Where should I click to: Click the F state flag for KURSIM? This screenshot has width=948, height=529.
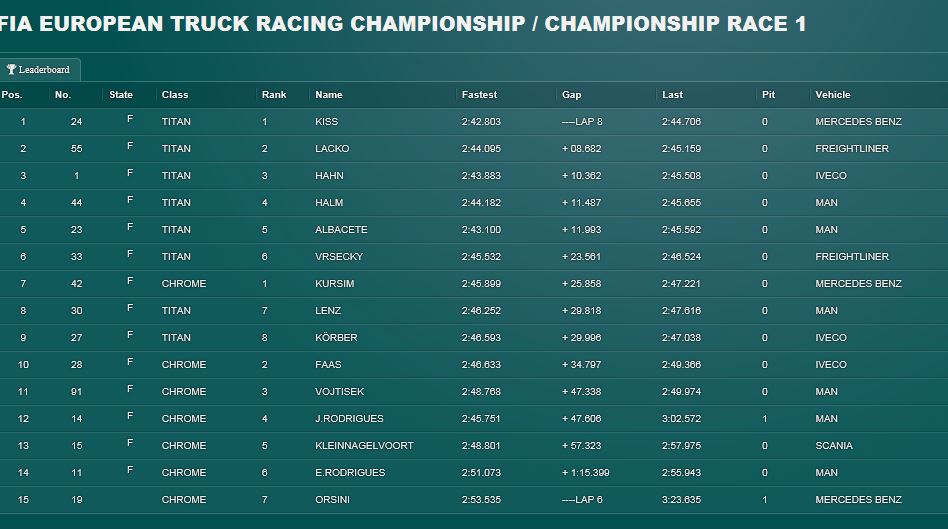pos(130,281)
